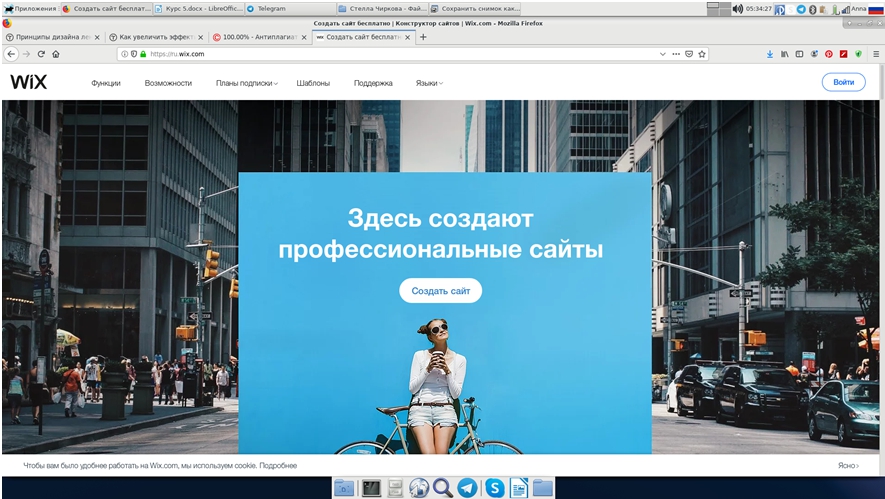885x499 pixels.
Task: Go back using browser back arrow
Action: (11, 54)
